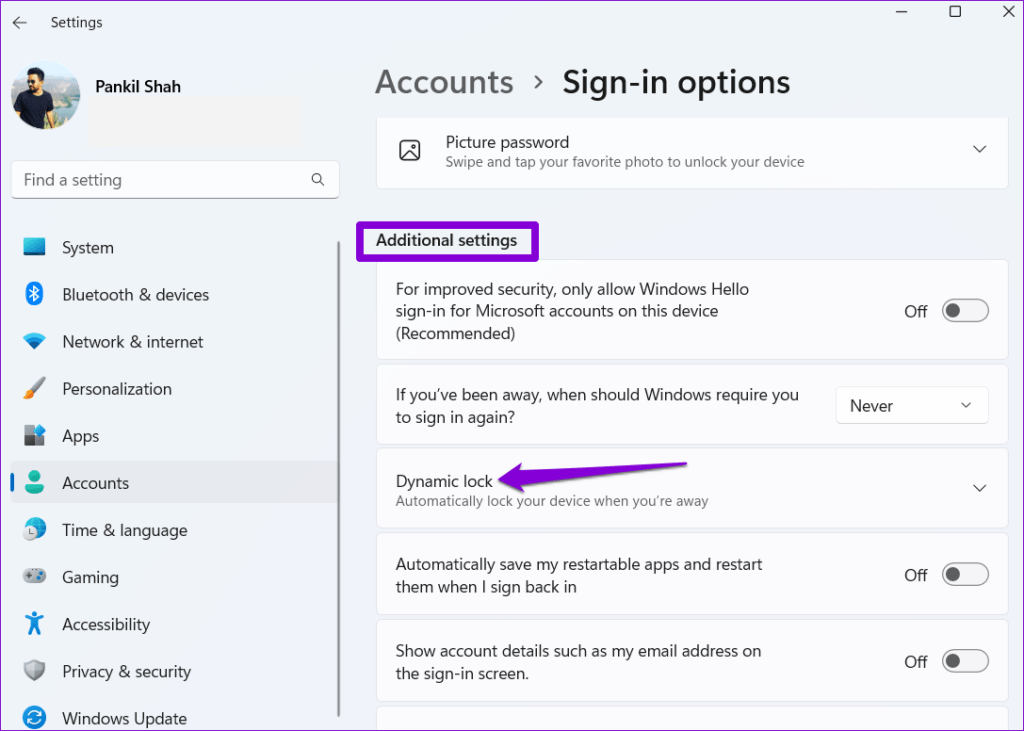Select Accounts in the breadcrumb
Viewport: 1024px width, 731px height.
point(443,82)
